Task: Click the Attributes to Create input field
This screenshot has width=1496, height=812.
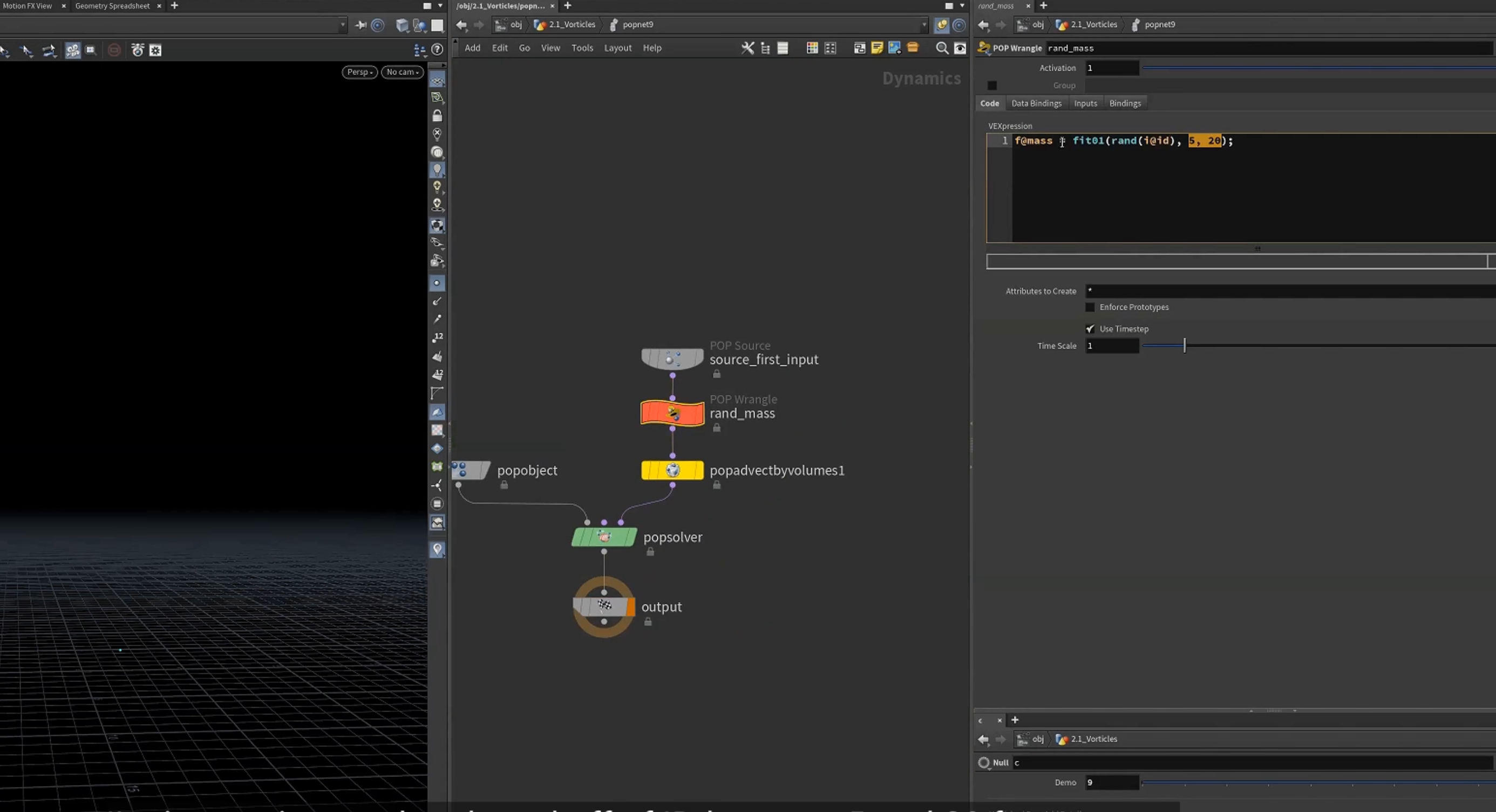Action: pyautogui.click(x=1290, y=291)
